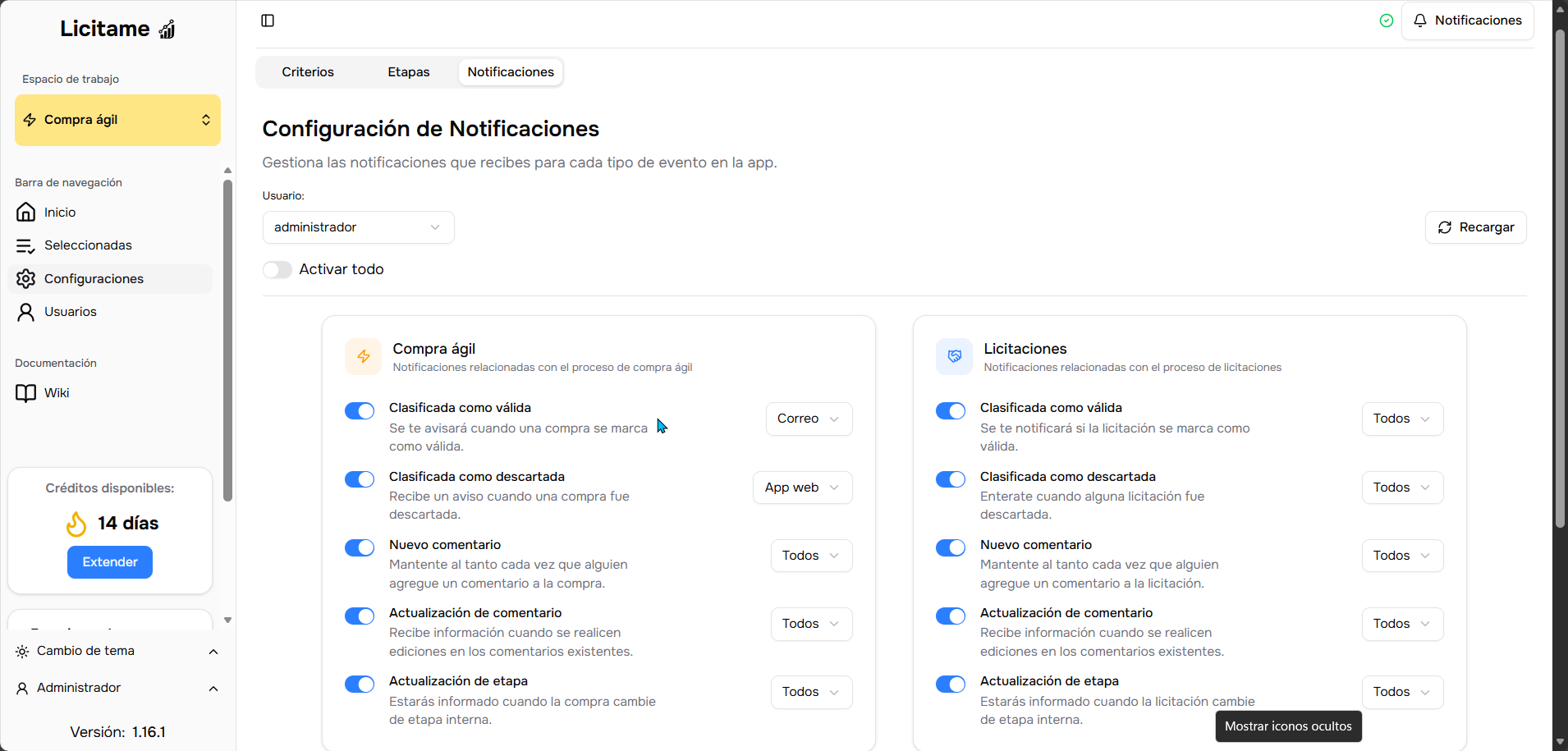Screen dimensions: 1568x751
Task: Open the Correo channel dropdown
Action: pyautogui.click(x=809, y=419)
